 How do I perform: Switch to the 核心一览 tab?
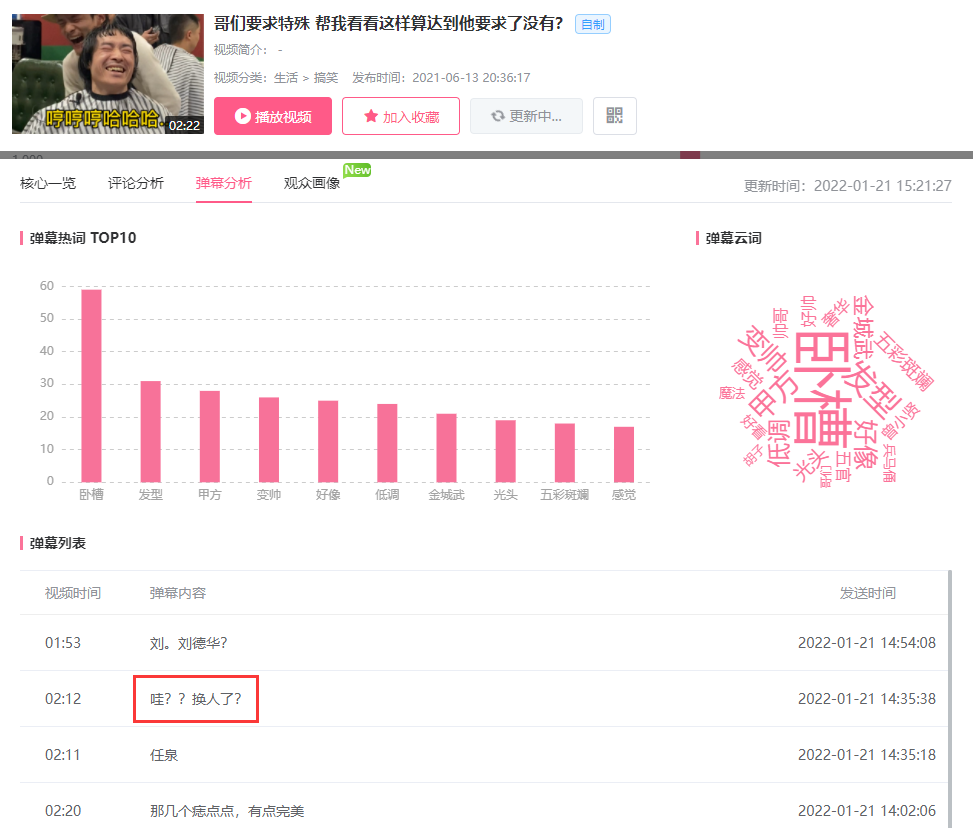(x=48, y=183)
